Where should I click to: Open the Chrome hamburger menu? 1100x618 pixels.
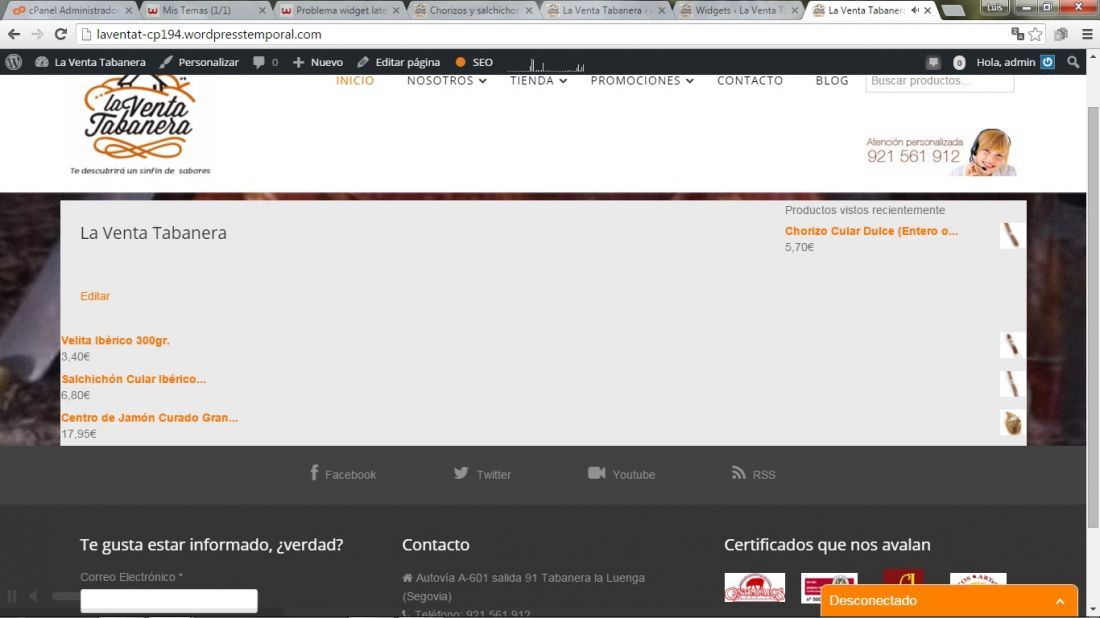pyautogui.click(x=1087, y=34)
